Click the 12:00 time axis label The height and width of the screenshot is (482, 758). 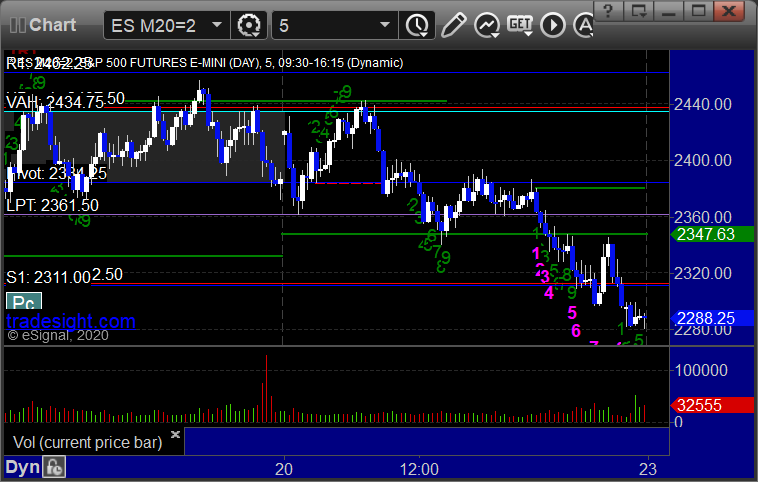[419, 469]
